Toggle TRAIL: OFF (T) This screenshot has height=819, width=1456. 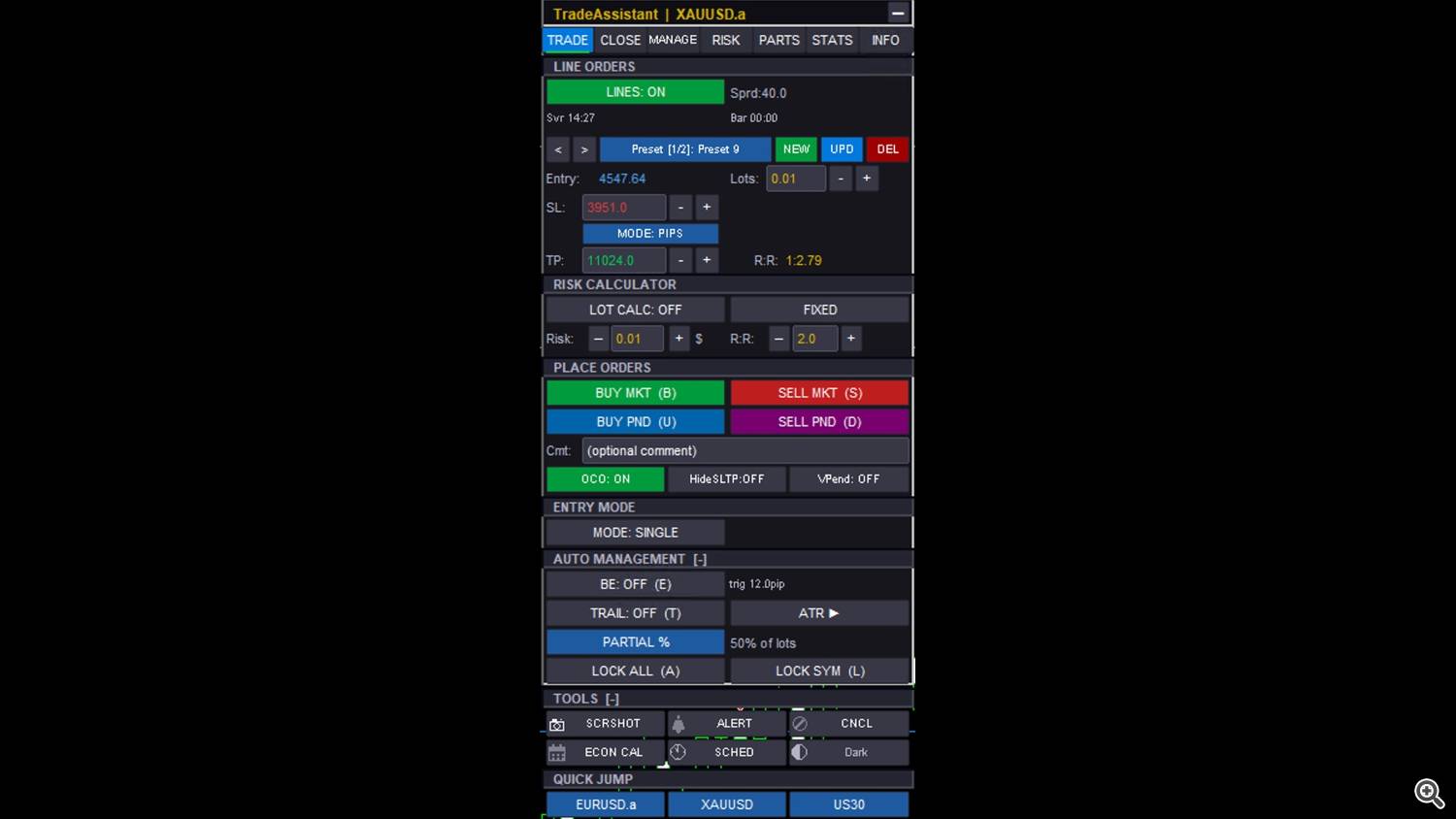635,613
